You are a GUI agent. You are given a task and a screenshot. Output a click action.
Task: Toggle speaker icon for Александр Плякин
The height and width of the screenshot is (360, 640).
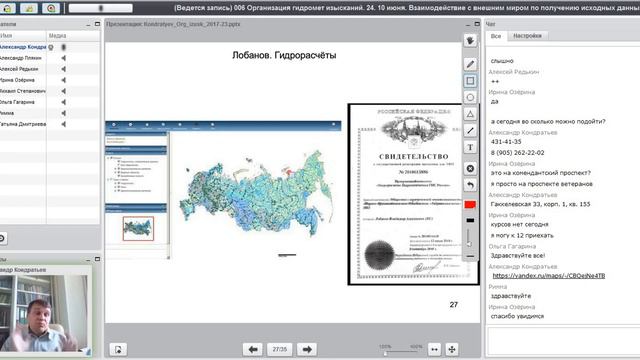click(64, 58)
